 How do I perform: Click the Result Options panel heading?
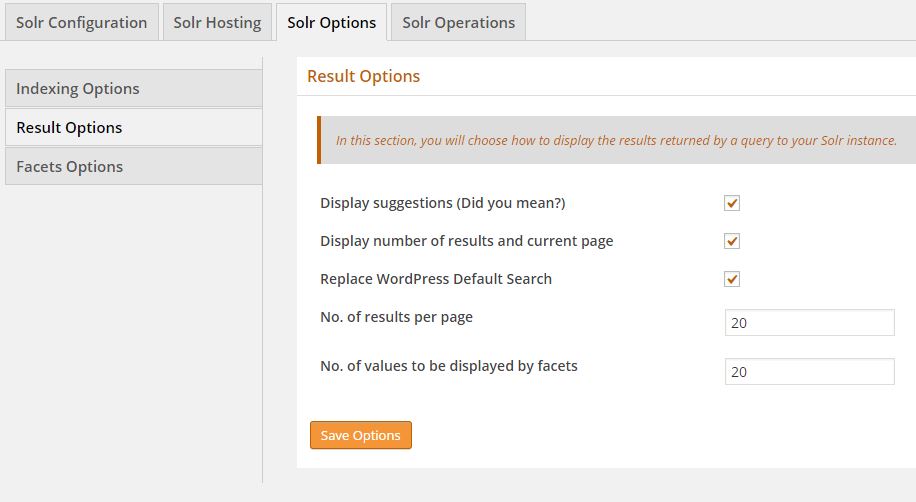pyautogui.click(x=363, y=76)
